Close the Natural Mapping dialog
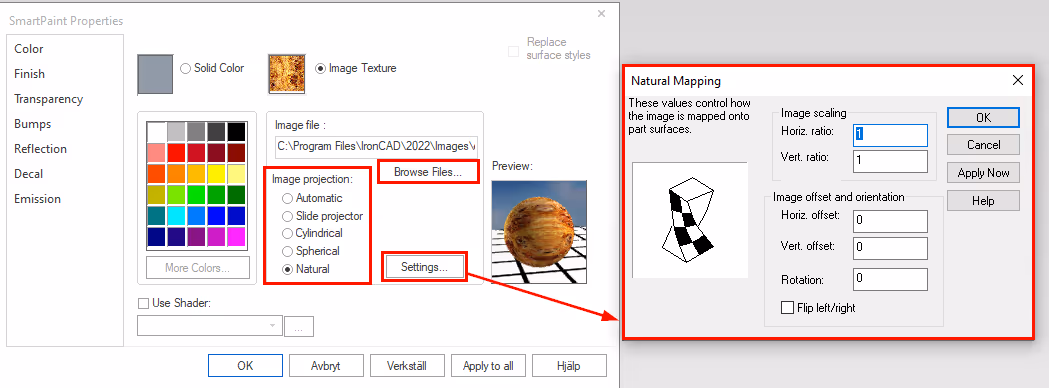Screen dimensions: 1049x388 [x=1018, y=80]
